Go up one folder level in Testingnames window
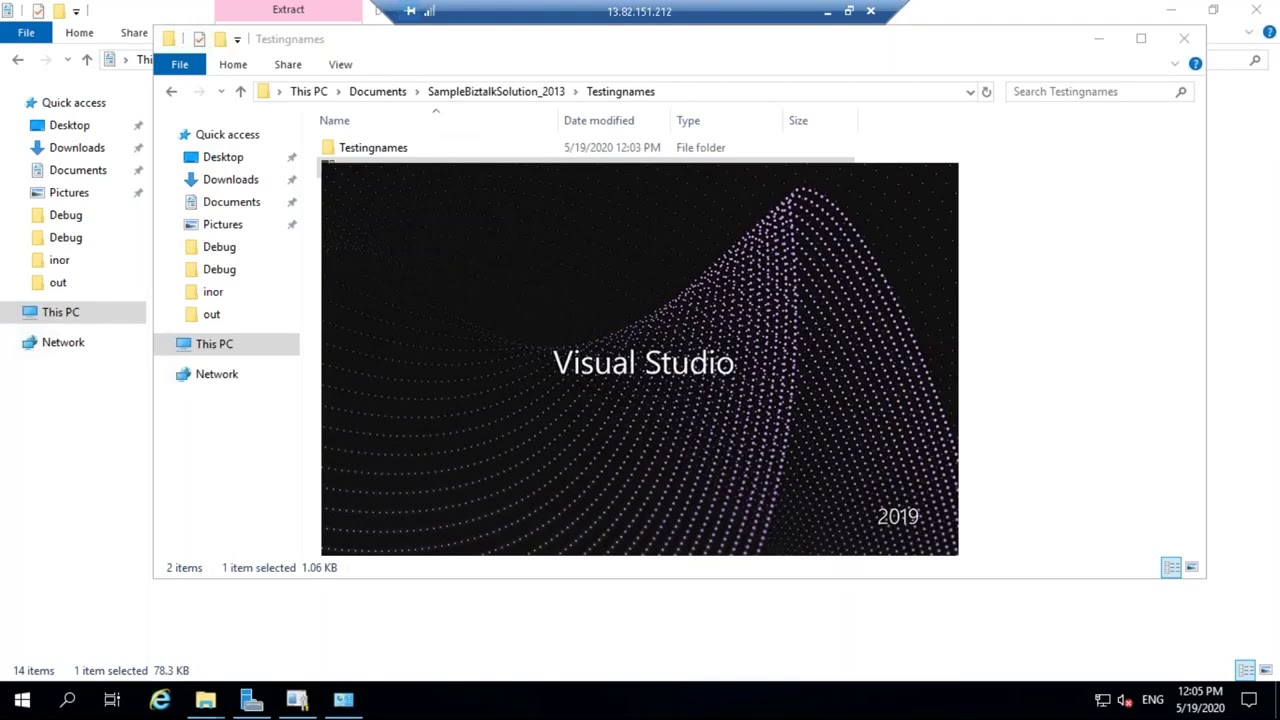This screenshot has width=1280, height=720. (x=240, y=91)
